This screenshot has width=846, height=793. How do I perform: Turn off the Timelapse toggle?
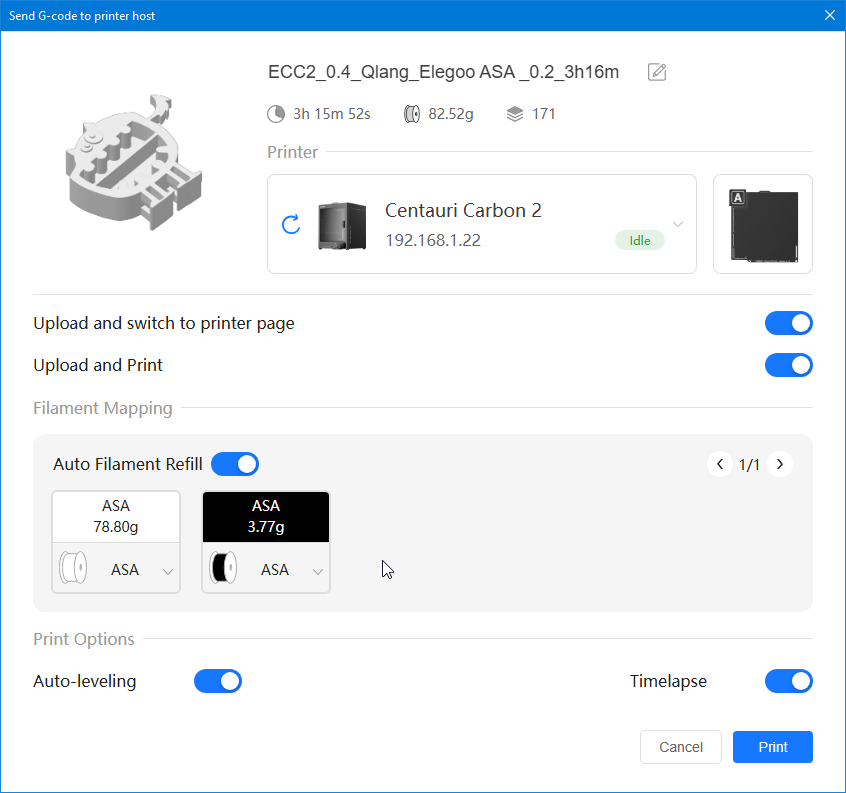(x=788, y=681)
